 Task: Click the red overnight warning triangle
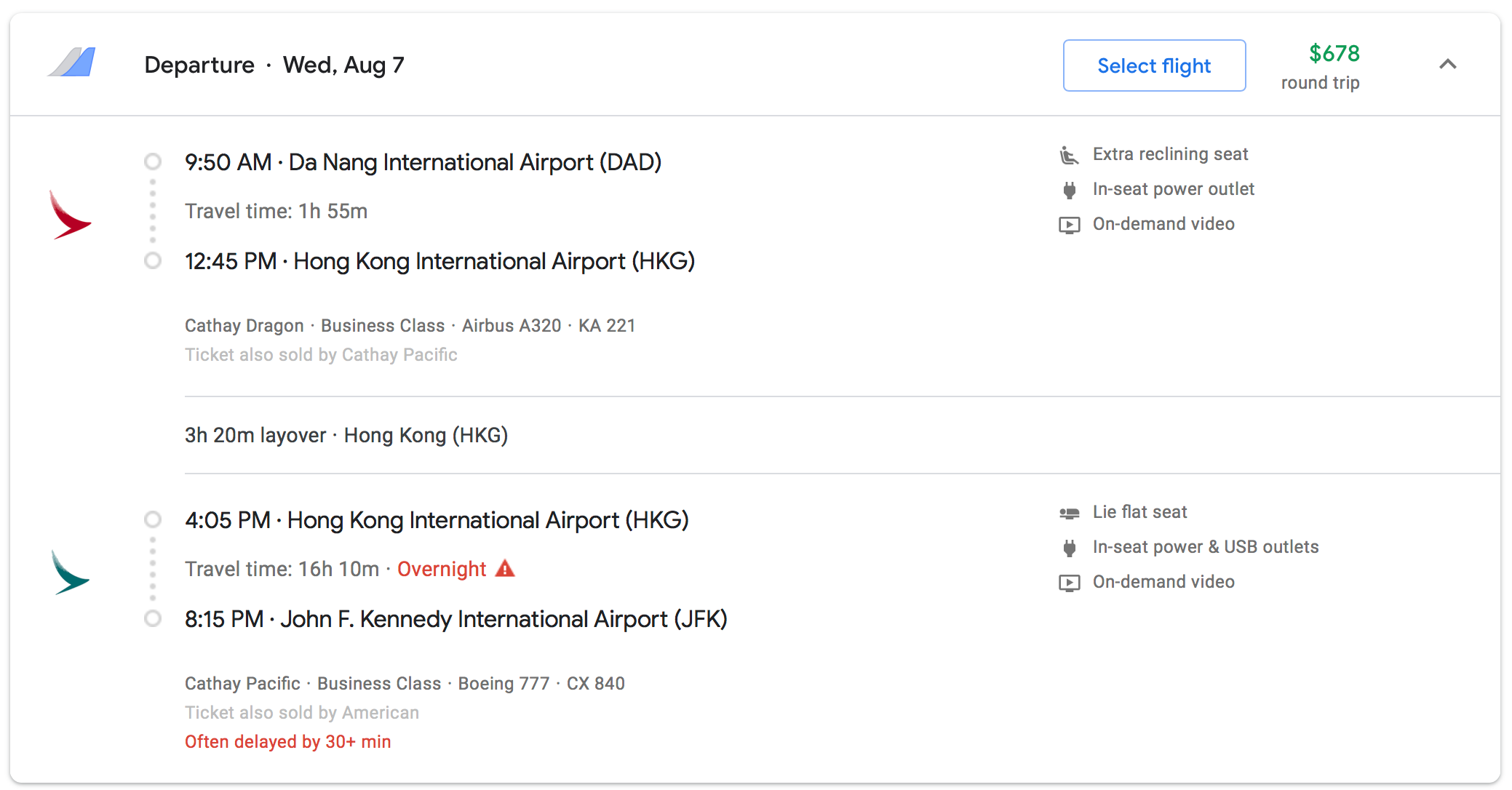(x=505, y=568)
